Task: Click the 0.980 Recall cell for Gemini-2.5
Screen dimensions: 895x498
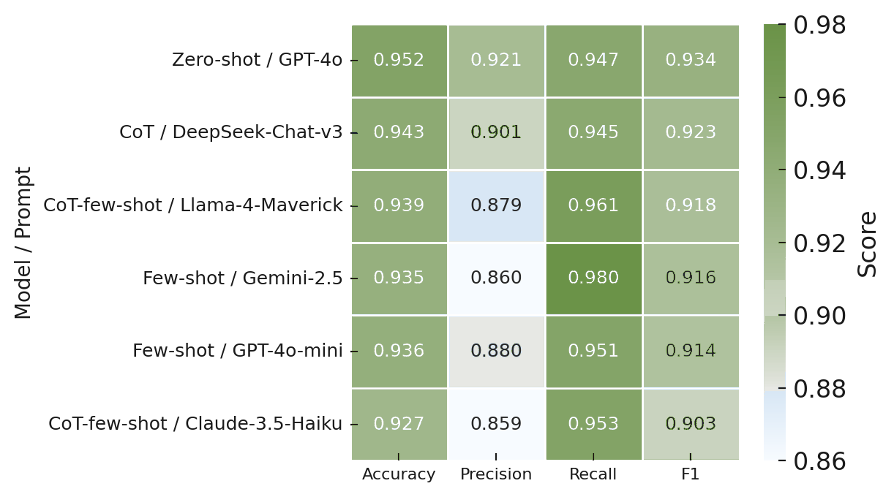Action: point(593,278)
